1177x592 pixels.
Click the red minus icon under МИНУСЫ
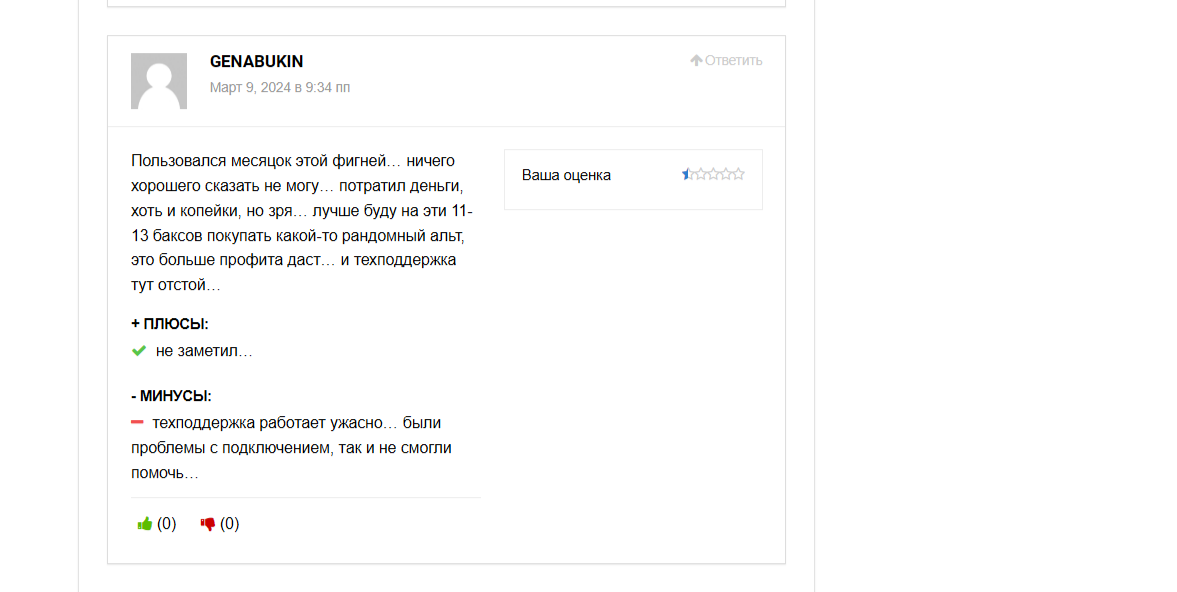pyautogui.click(x=137, y=422)
